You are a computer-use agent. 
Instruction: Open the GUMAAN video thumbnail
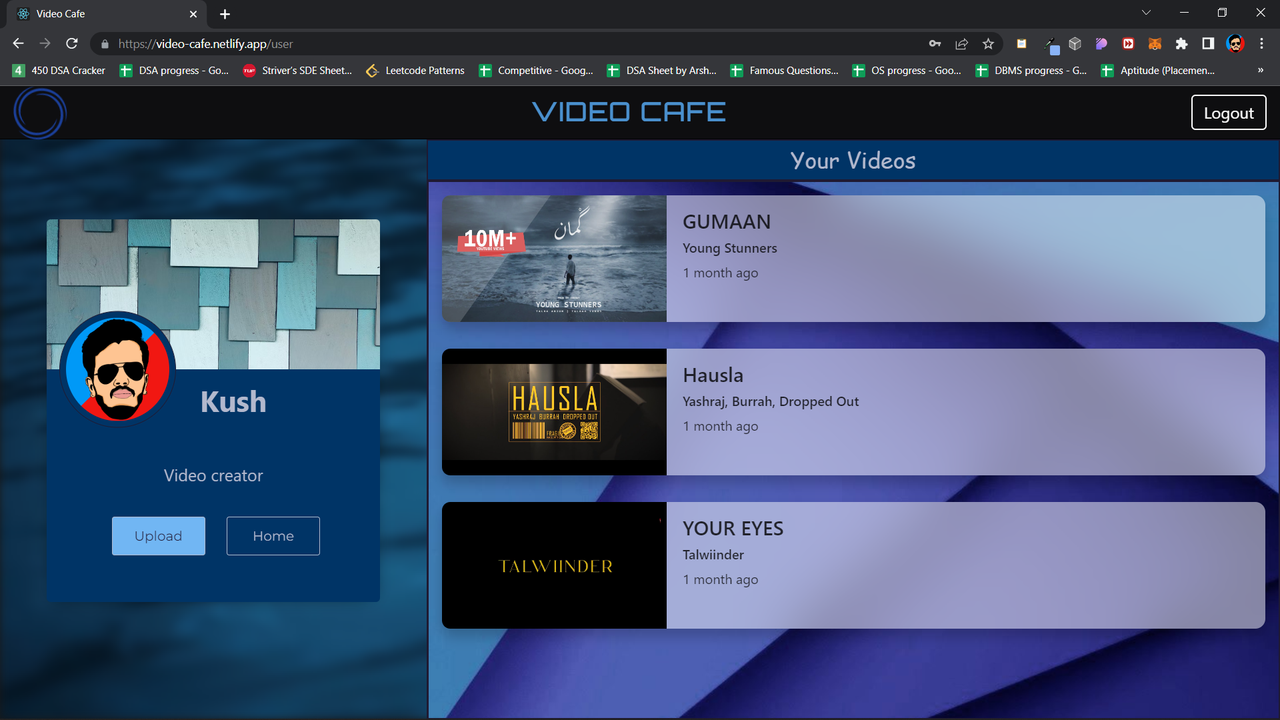pos(554,259)
